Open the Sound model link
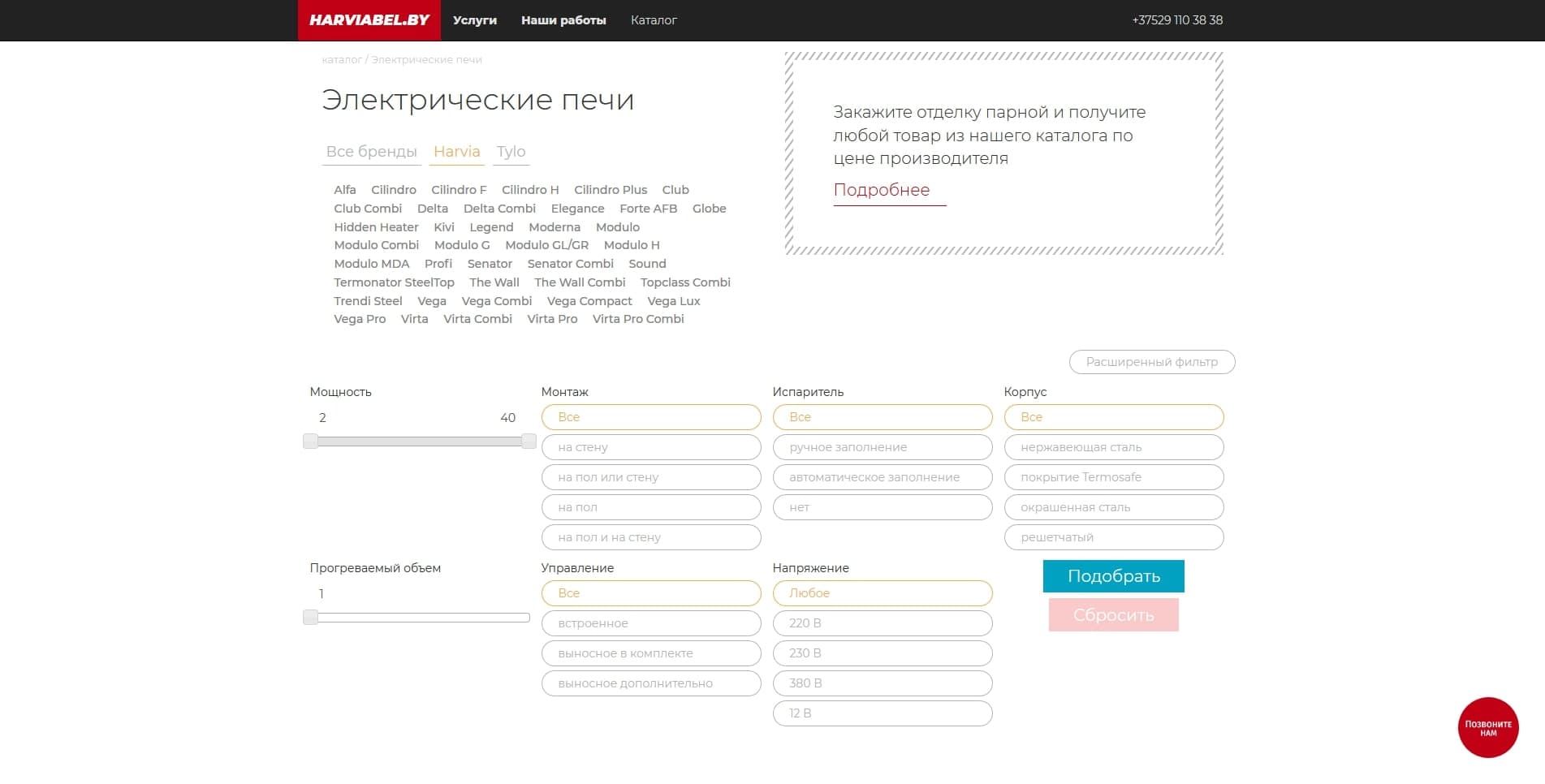This screenshot has height=784, width=1545. [647, 264]
